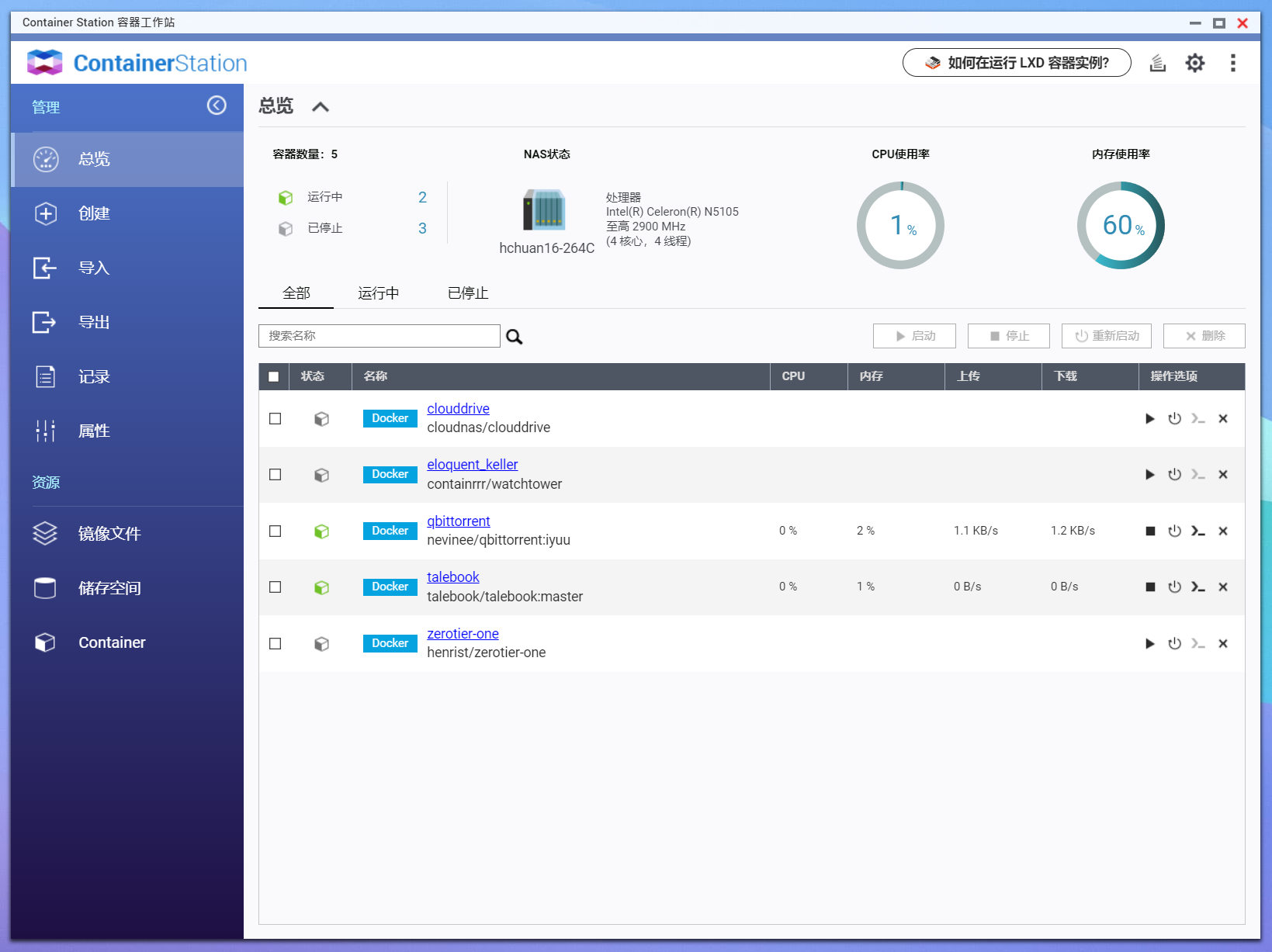Screen dimensions: 1272x952
Task: Open the clouddrive container link
Action: 458,409
